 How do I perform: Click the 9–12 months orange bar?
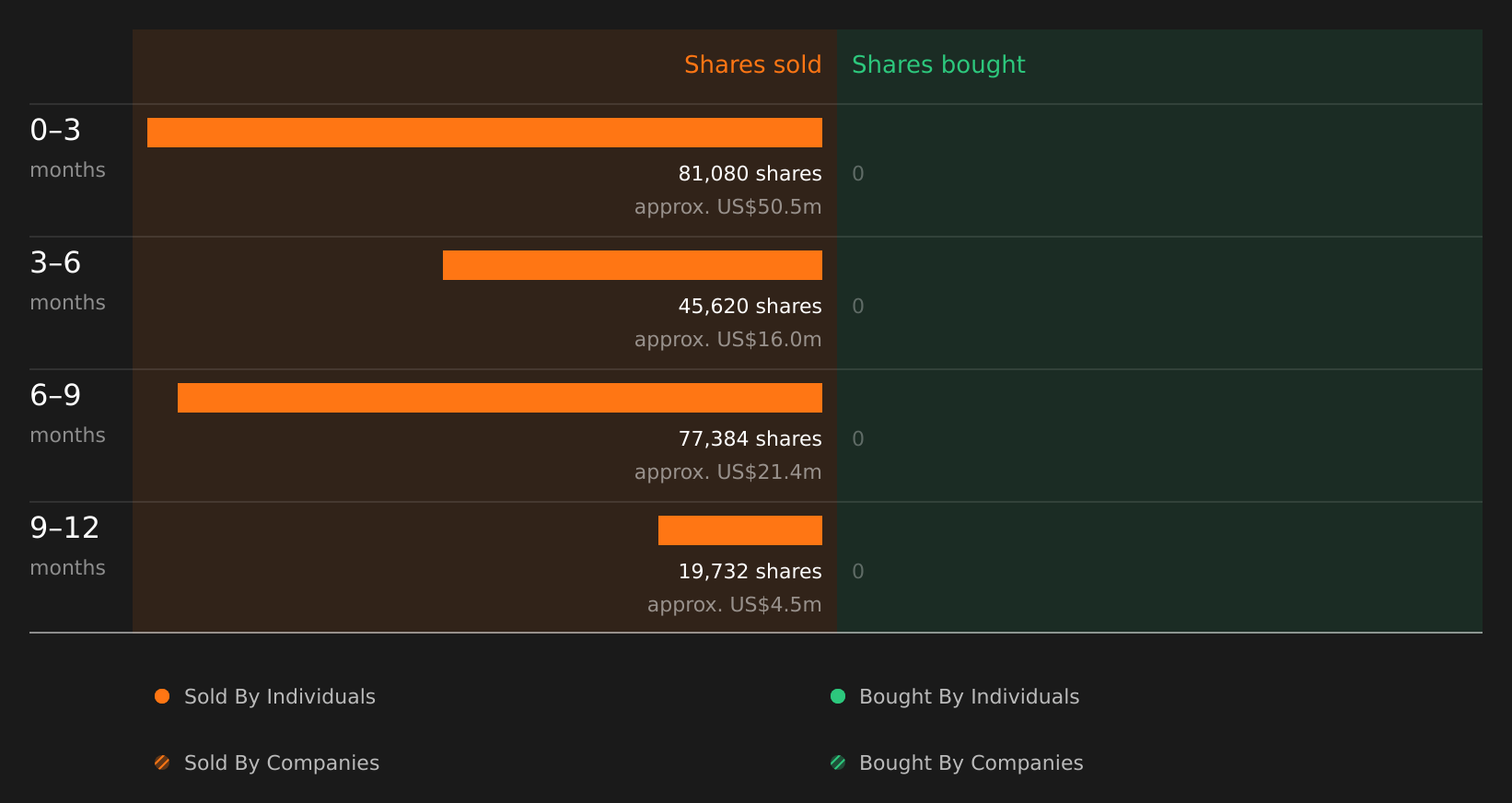[x=740, y=530]
